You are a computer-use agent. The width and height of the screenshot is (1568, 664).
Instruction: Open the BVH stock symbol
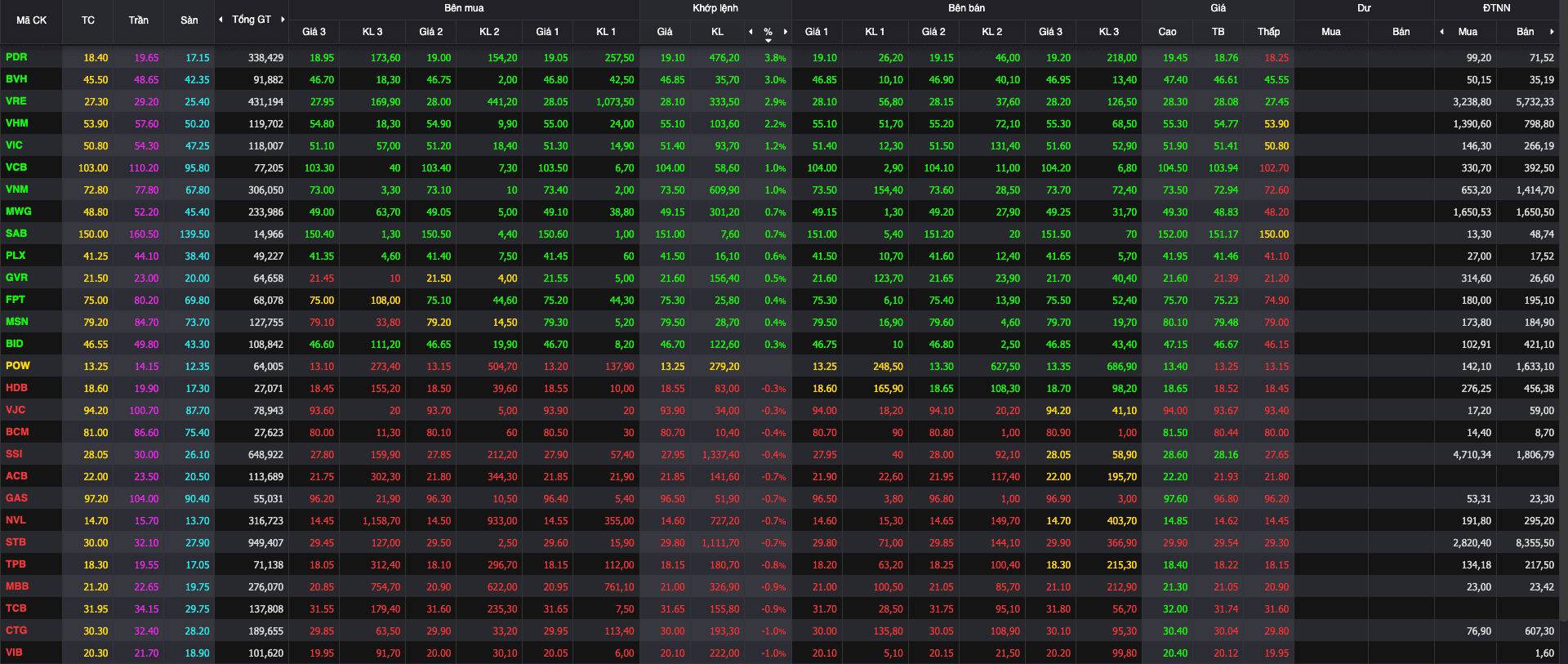pos(16,79)
